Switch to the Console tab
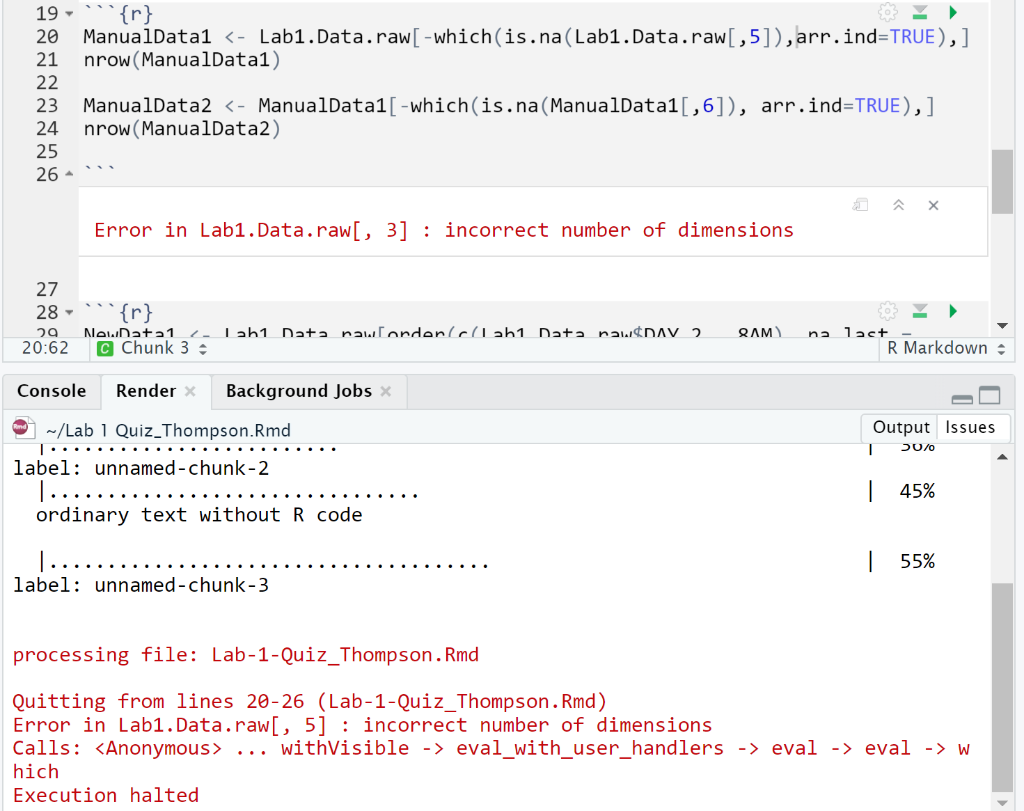 52,391
